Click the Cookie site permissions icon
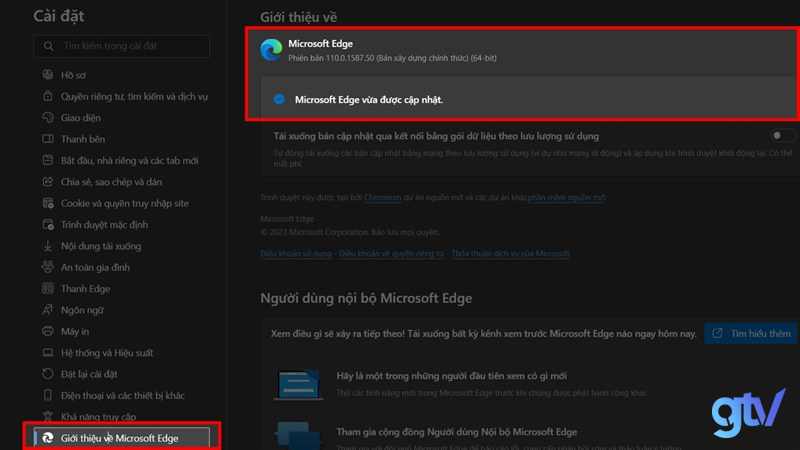The width and height of the screenshot is (800, 450). click(x=47, y=203)
